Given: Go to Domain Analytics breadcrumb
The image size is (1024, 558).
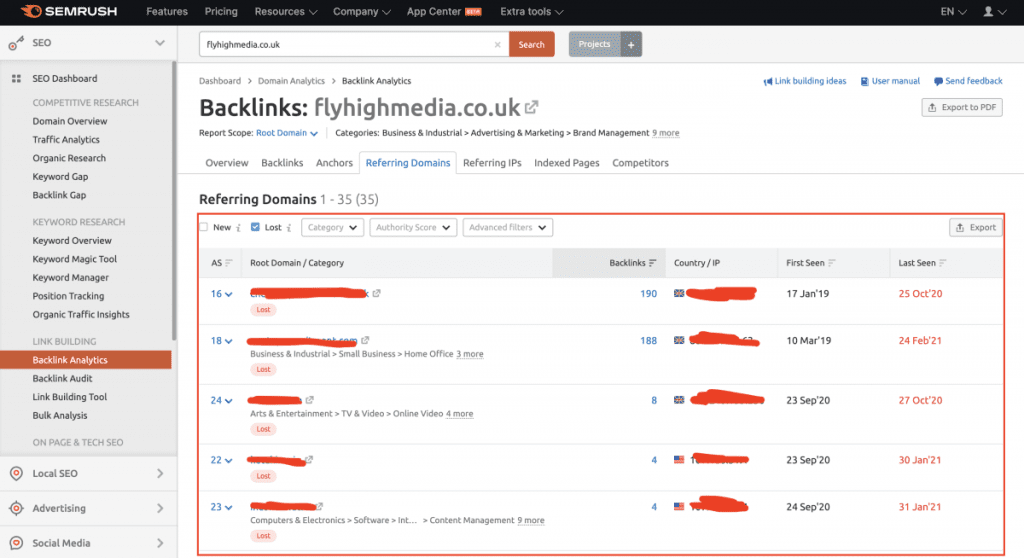Looking at the screenshot, I should [x=291, y=81].
